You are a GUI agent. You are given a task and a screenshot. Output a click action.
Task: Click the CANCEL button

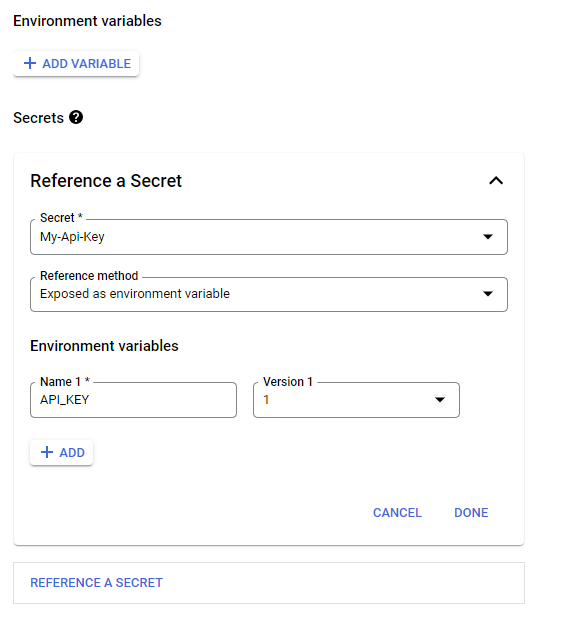click(397, 512)
